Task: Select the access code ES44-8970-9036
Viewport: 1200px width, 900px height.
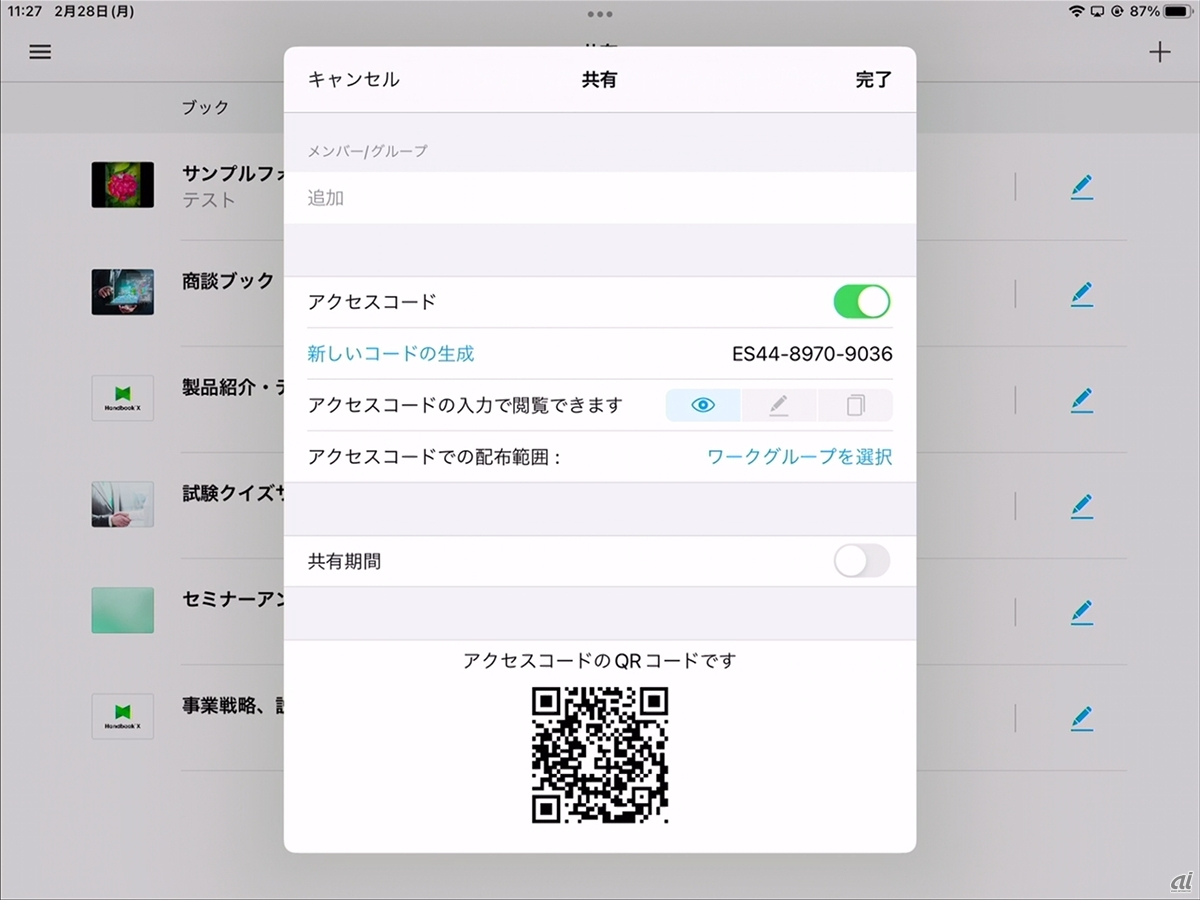Action: pyautogui.click(x=812, y=354)
